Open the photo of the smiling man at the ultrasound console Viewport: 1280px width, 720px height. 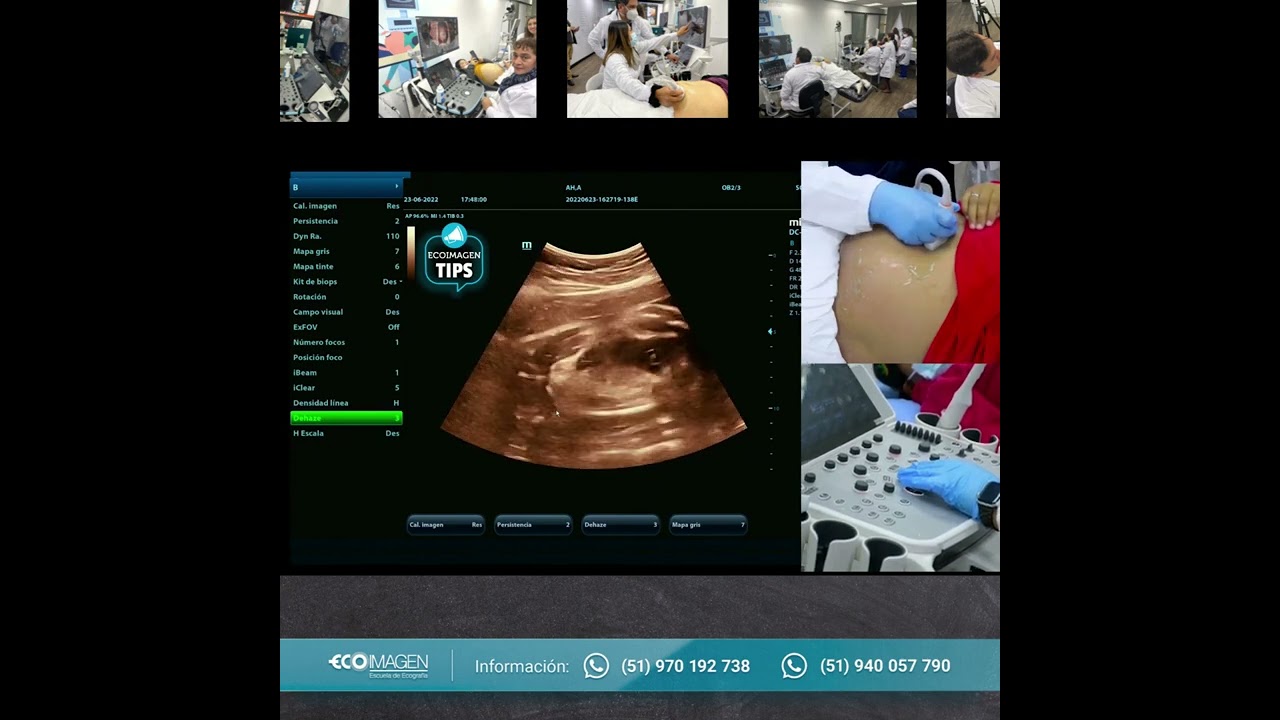coord(457,59)
